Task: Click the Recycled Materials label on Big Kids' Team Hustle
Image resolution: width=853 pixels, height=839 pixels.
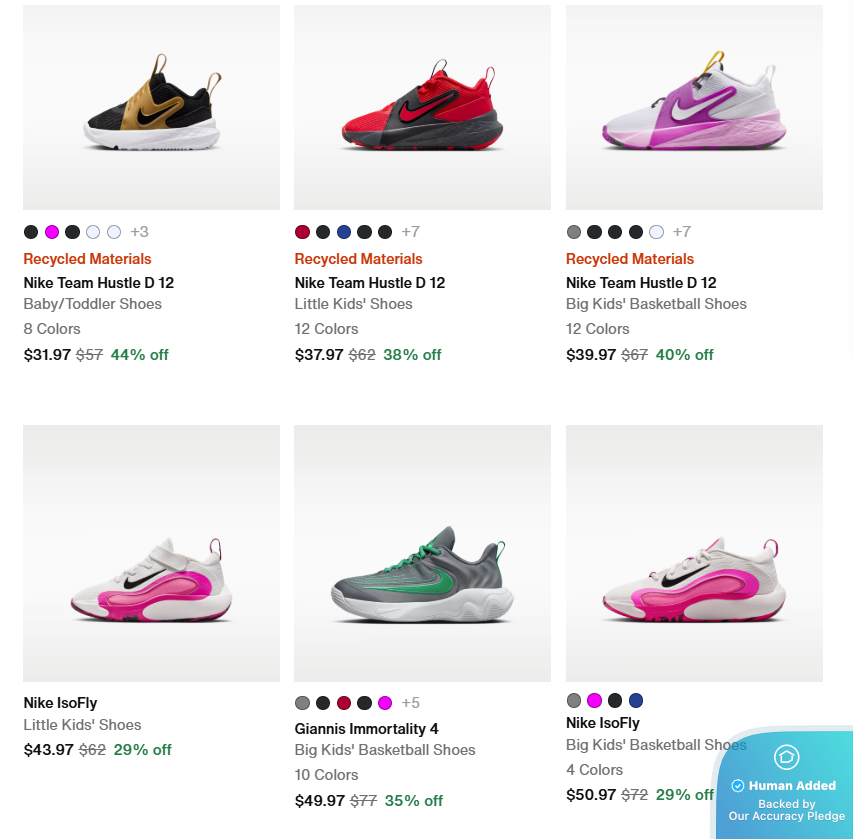Action: coord(629,258)
